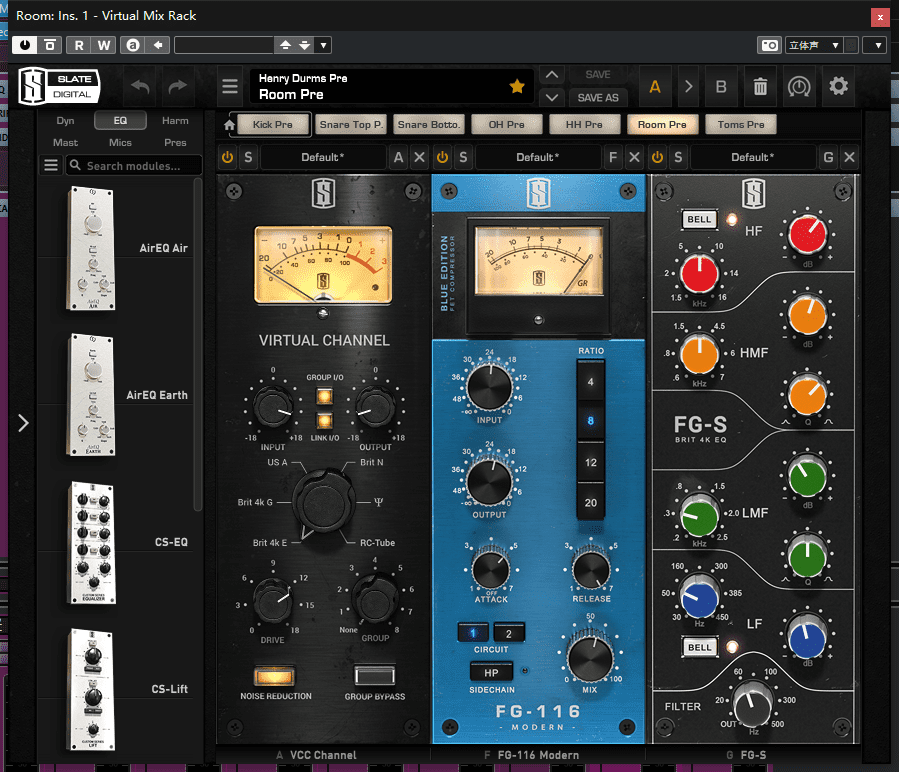Select circuit 1 on FG-116

[x=473, y=633]
